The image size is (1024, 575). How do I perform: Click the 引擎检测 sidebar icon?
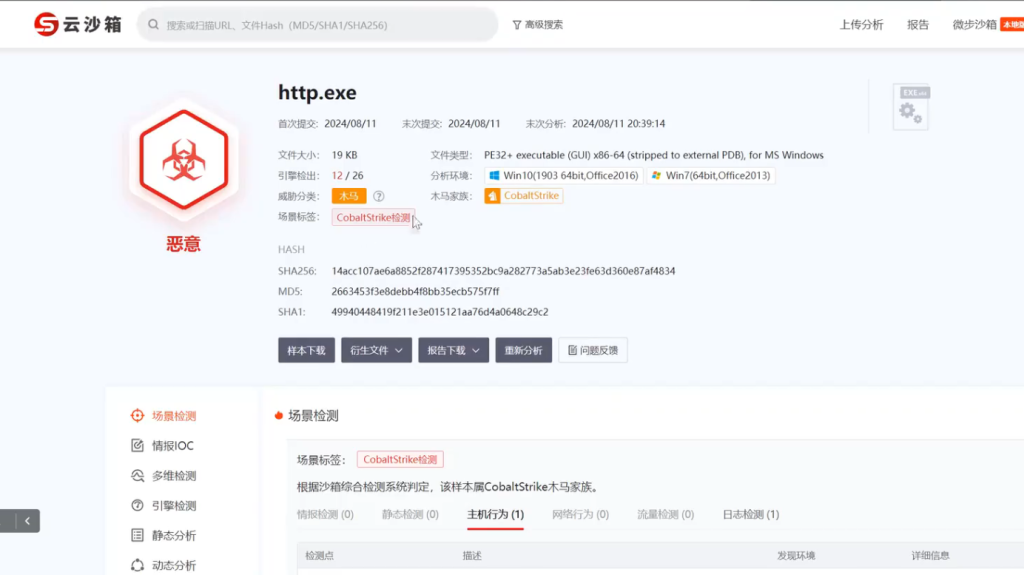[137, 506]
